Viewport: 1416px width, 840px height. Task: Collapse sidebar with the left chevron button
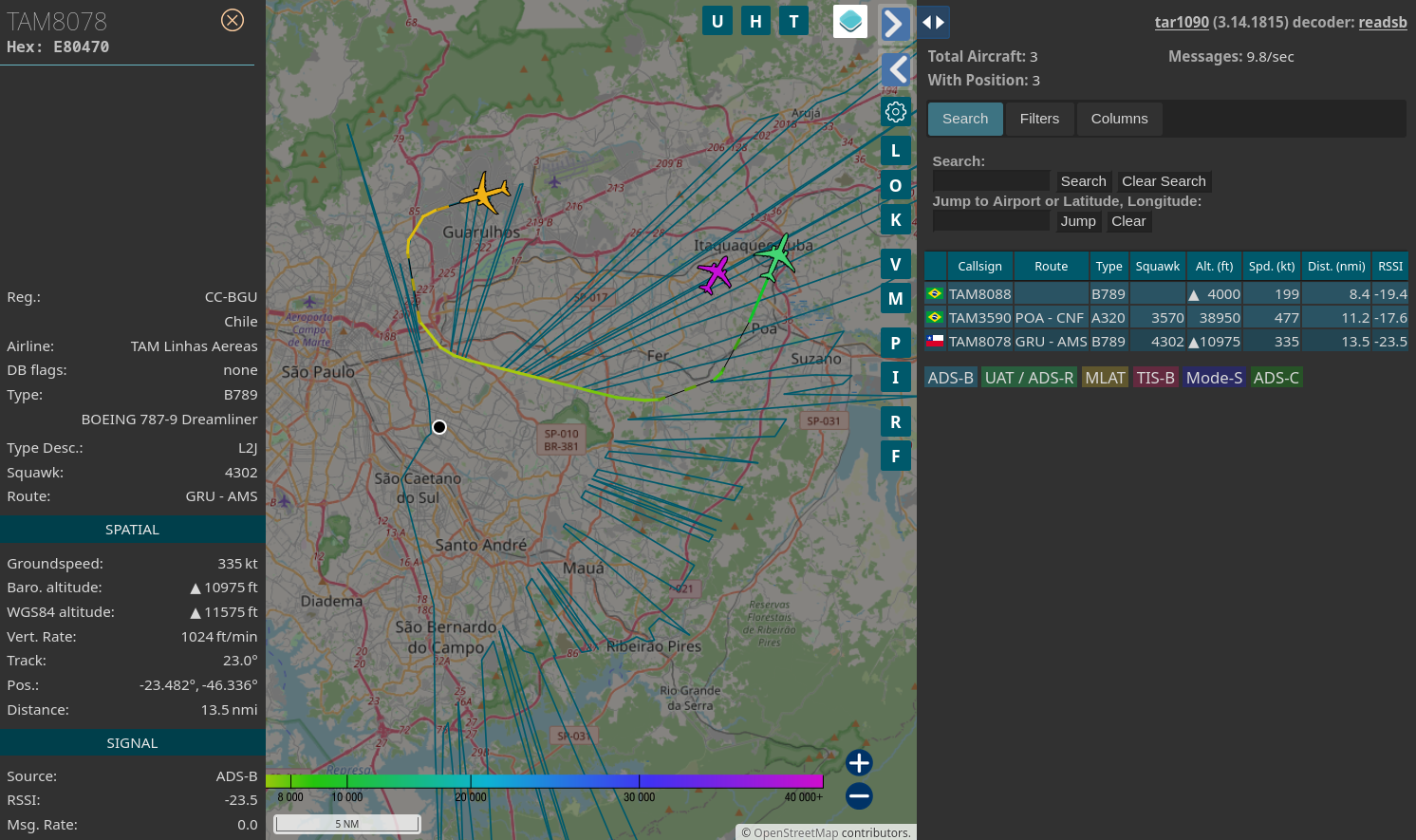[896, 69]
